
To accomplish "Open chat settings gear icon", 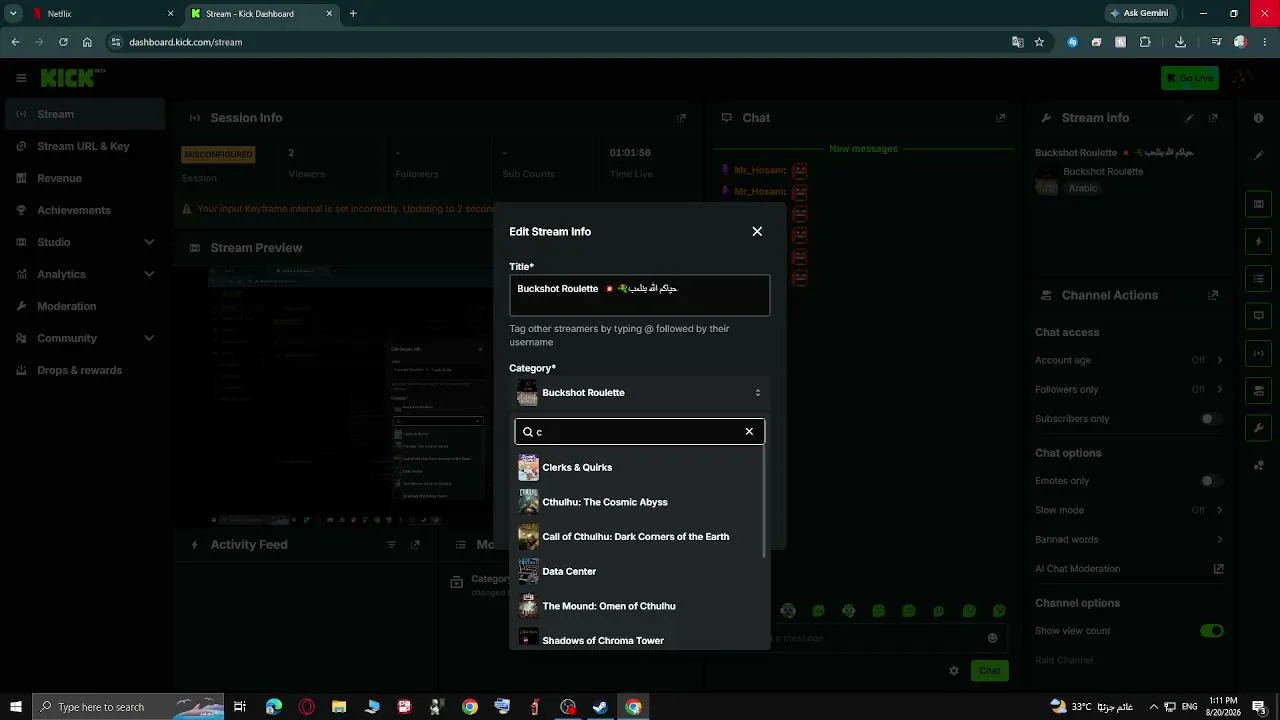I will (954, 671).
